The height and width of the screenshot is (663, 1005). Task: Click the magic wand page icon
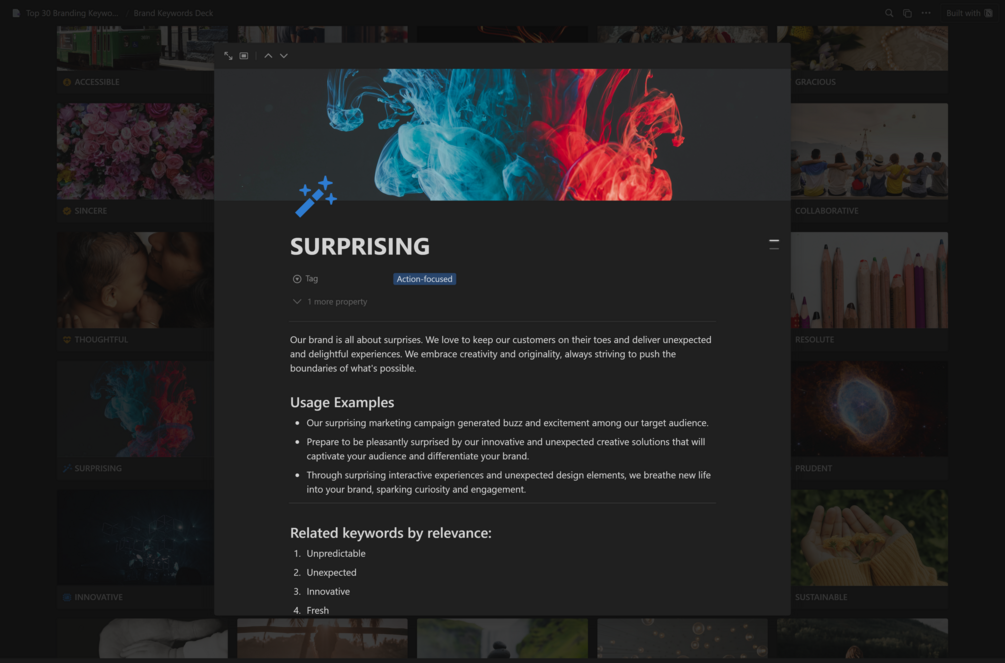(316, 196)
